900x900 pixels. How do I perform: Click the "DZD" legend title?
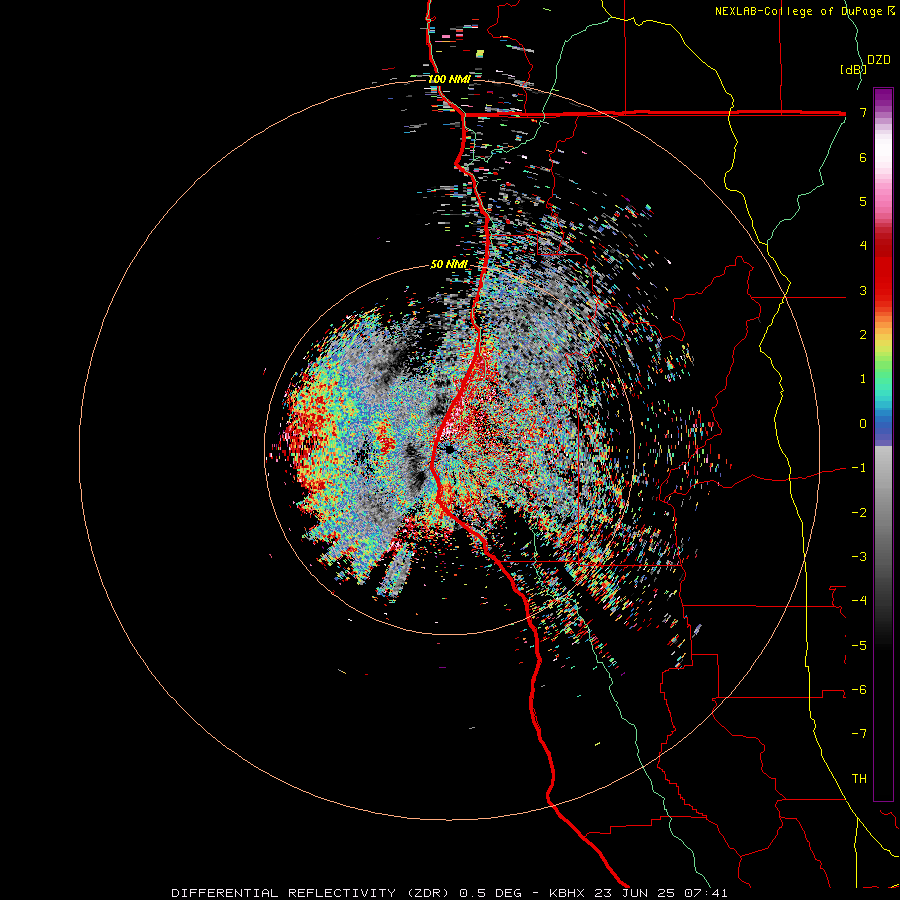[879, 60]
